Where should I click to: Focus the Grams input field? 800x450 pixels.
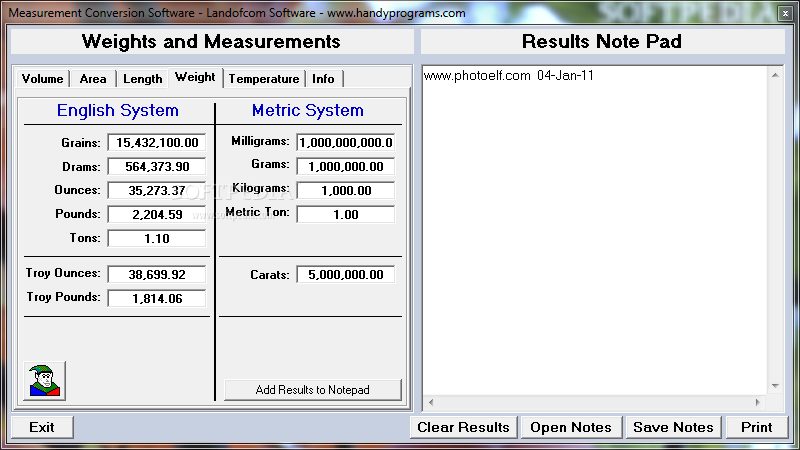point(346,166)
